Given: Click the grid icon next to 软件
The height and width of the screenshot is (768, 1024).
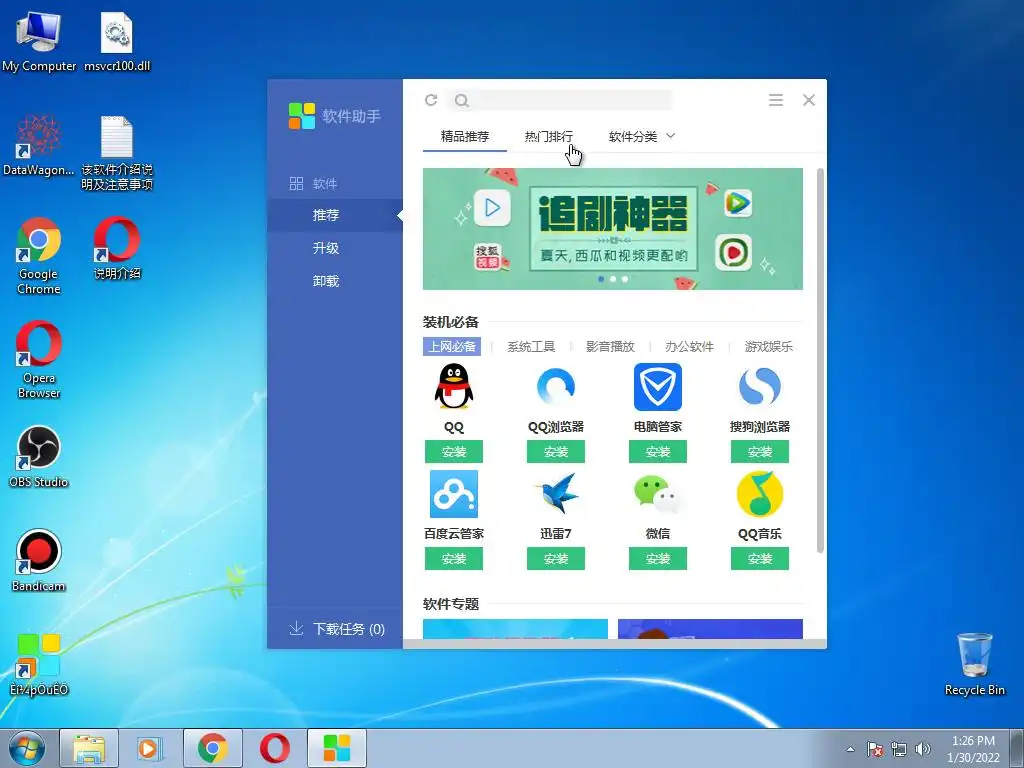Looking at the screenshot, I should (x=296, y=184).
